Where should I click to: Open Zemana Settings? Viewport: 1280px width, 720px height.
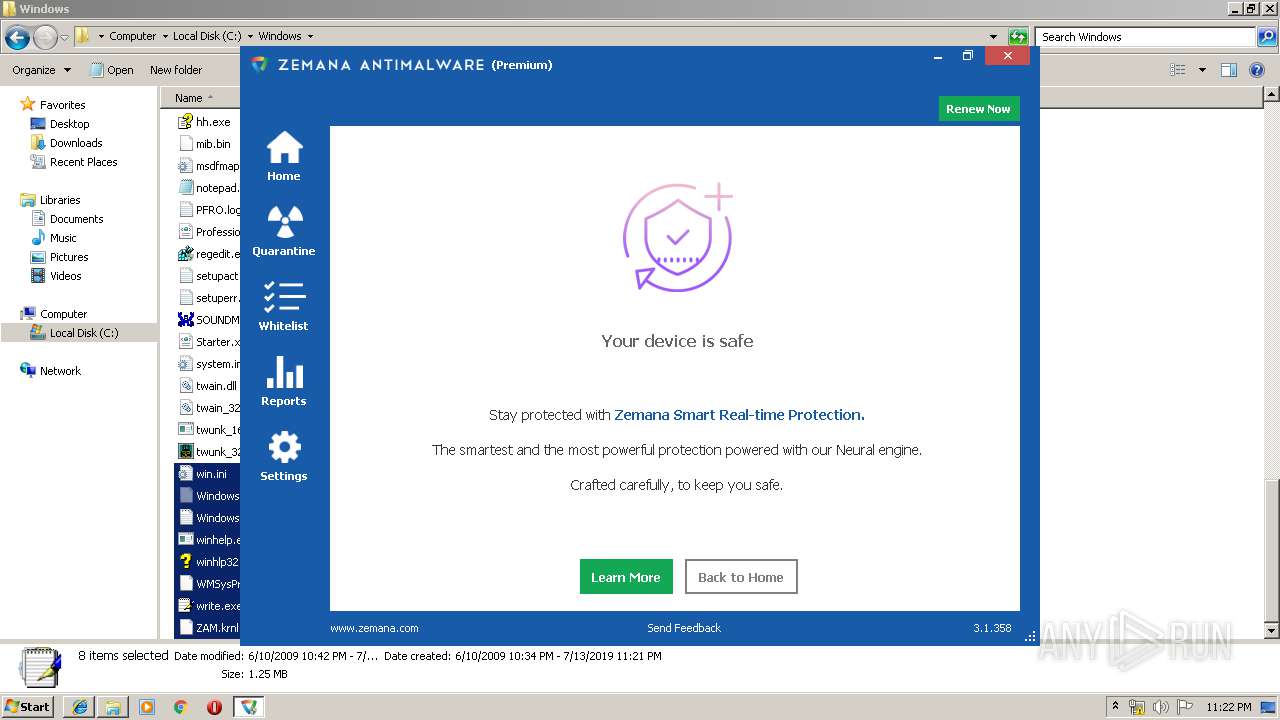284,456
